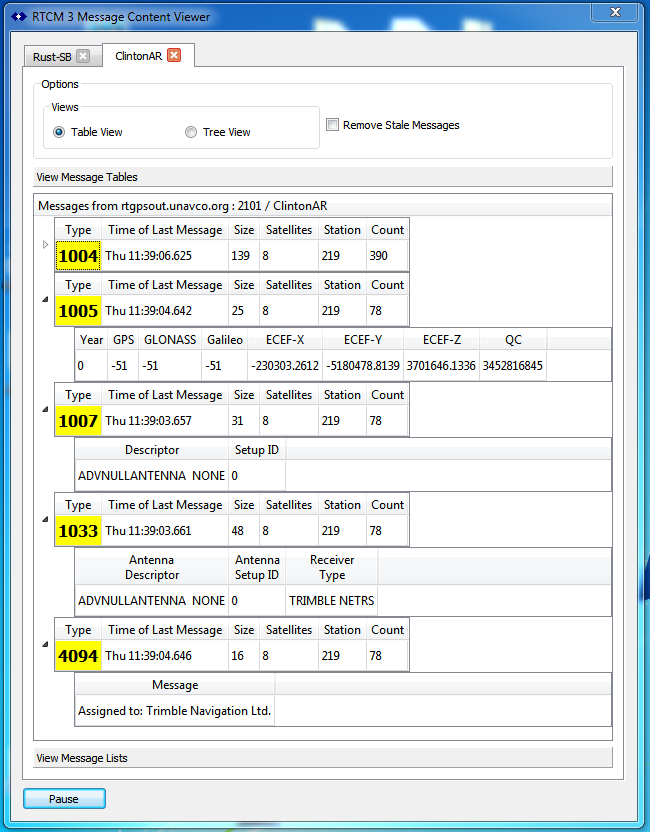The image size is (650, 832).
Task: Click the Descriptor header under 1007
Action: click(152, 450)
